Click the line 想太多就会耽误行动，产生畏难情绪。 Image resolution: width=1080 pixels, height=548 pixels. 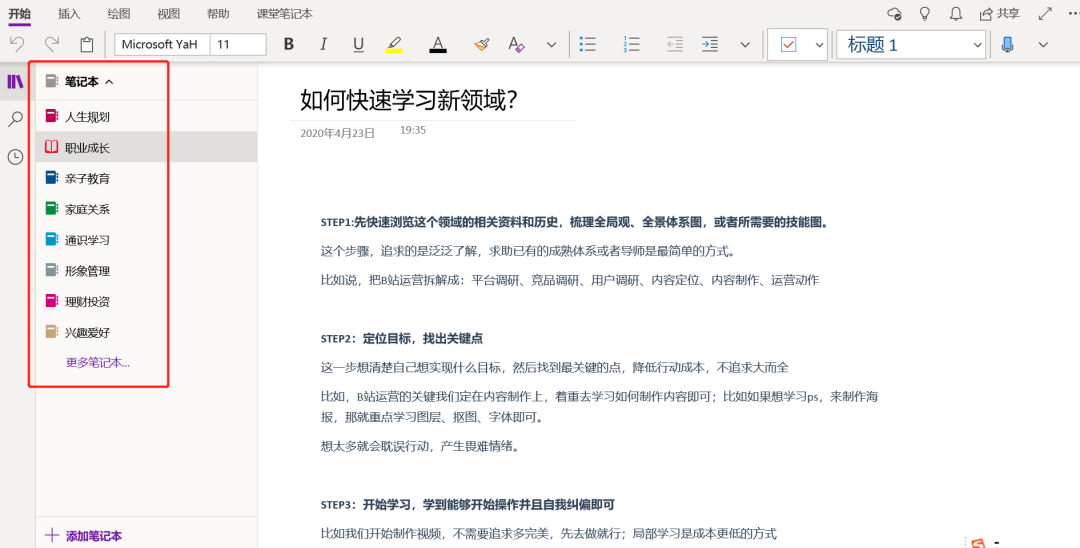point(420,446)
